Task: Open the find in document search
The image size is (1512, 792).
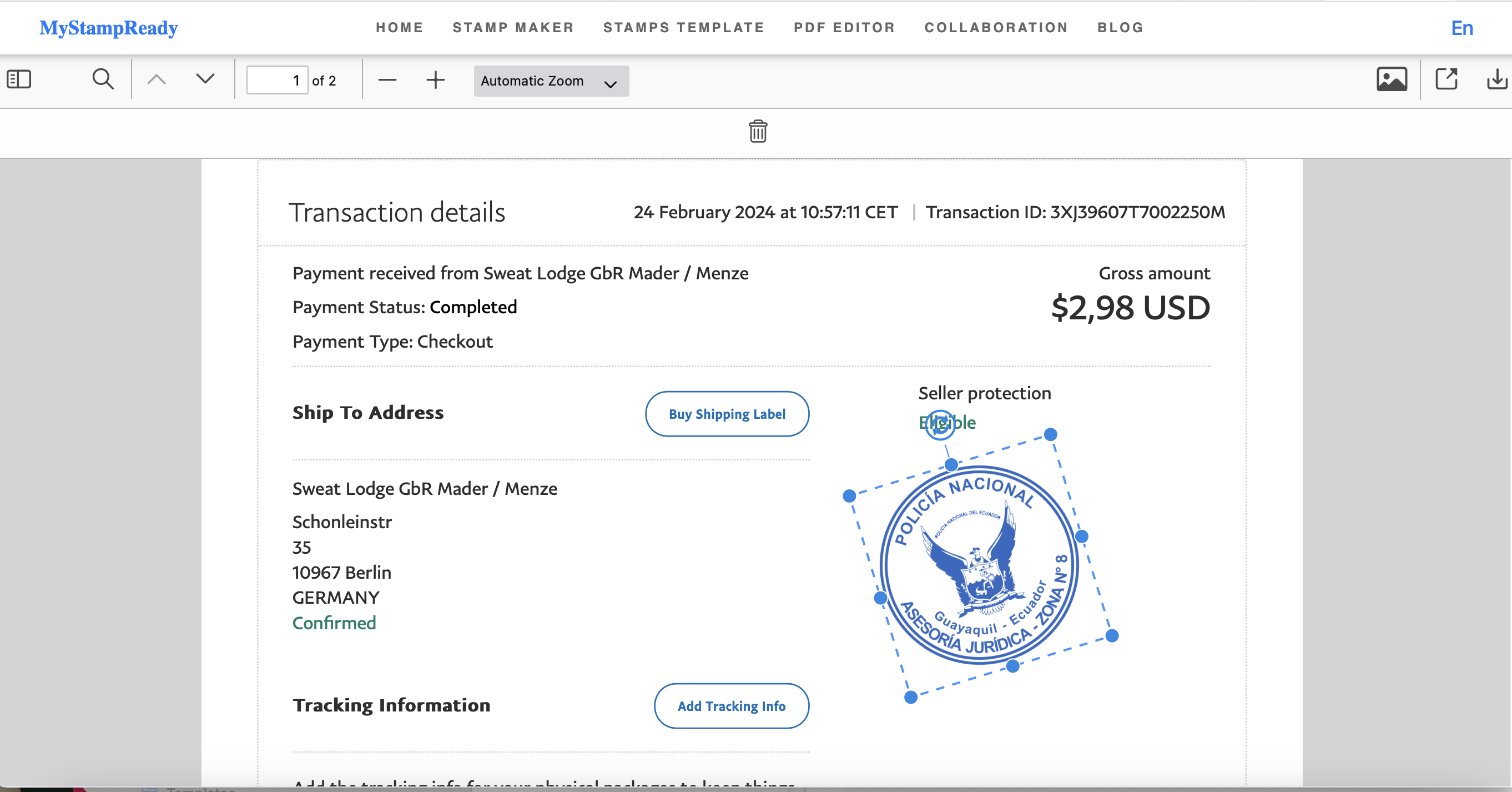Action: pyautogui.click(x=103, y=79)
